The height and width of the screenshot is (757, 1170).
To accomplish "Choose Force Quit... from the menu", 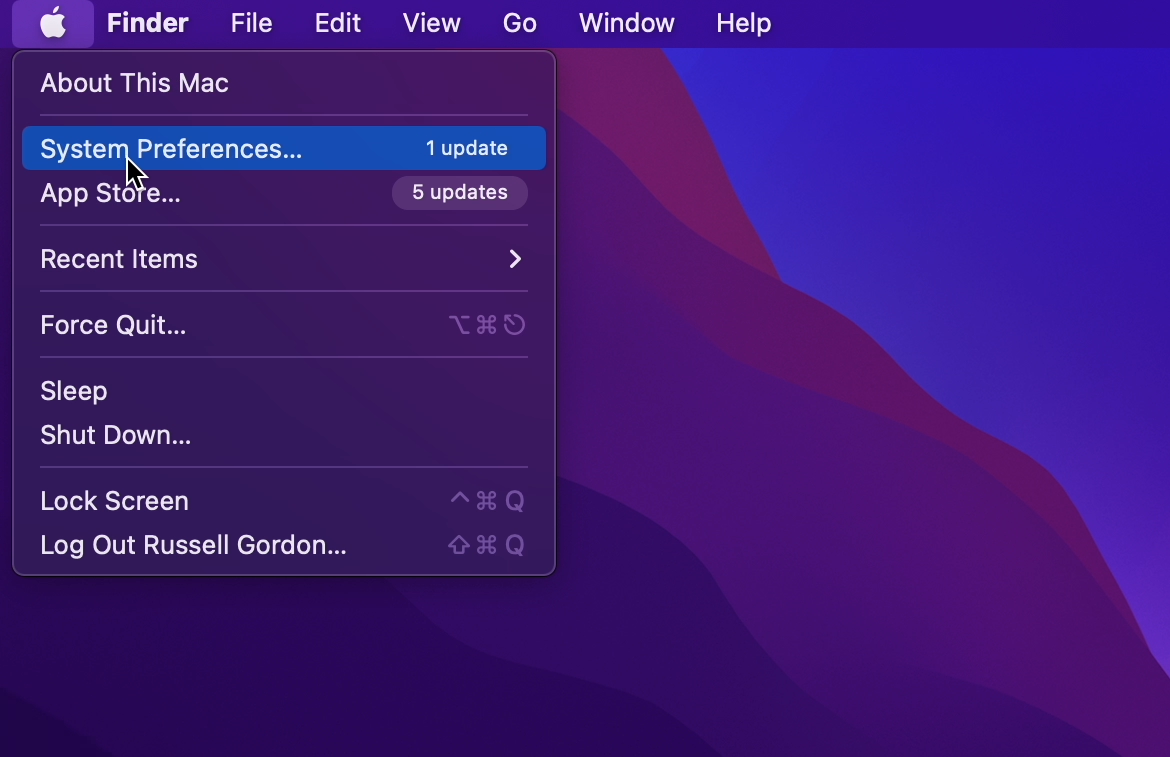I will 113,325.
